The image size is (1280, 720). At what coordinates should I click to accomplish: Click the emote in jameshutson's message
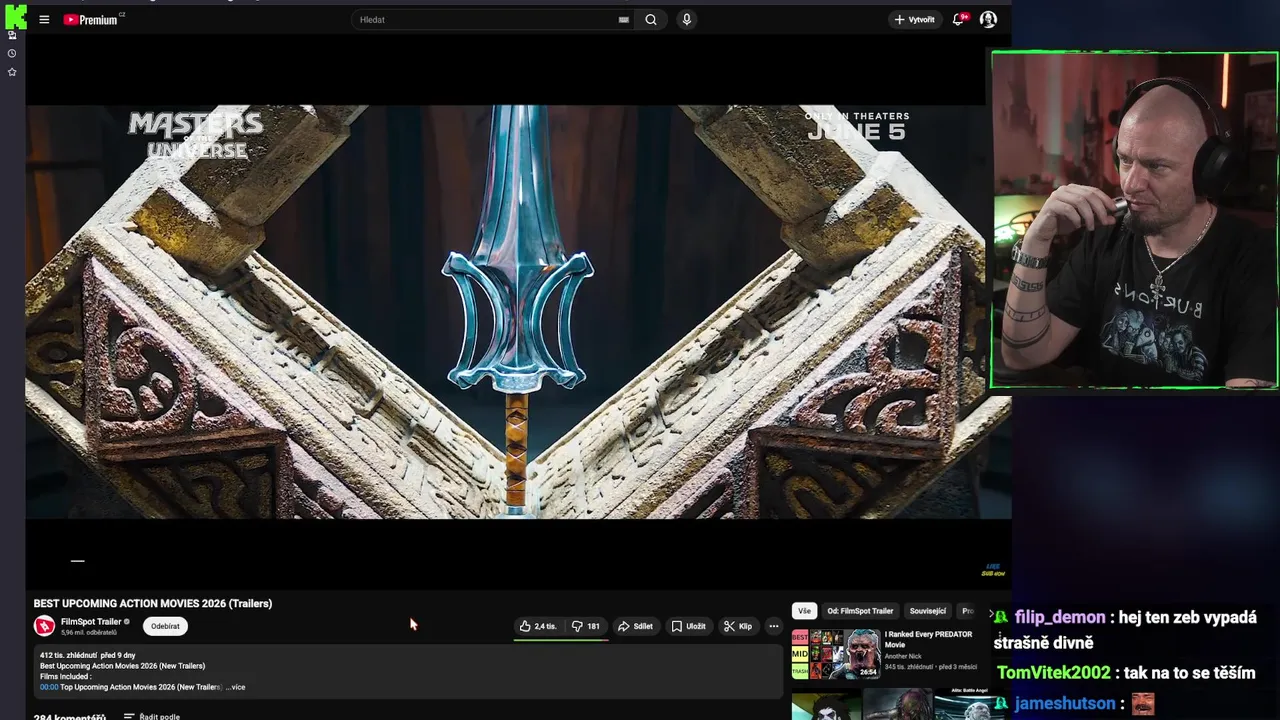pyautogui.click(x=1143, y=704)
